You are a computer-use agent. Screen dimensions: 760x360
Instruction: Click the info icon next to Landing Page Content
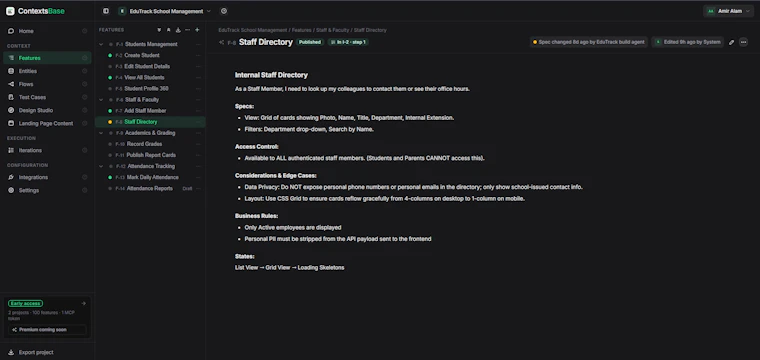(x=85, y=124)
